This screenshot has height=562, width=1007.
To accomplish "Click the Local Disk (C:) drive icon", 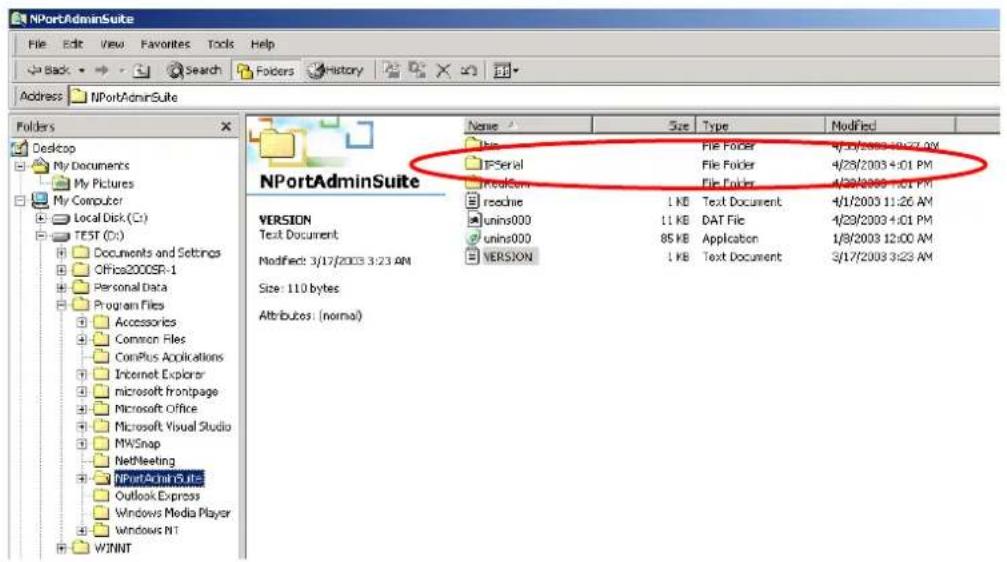I will 61,218.
